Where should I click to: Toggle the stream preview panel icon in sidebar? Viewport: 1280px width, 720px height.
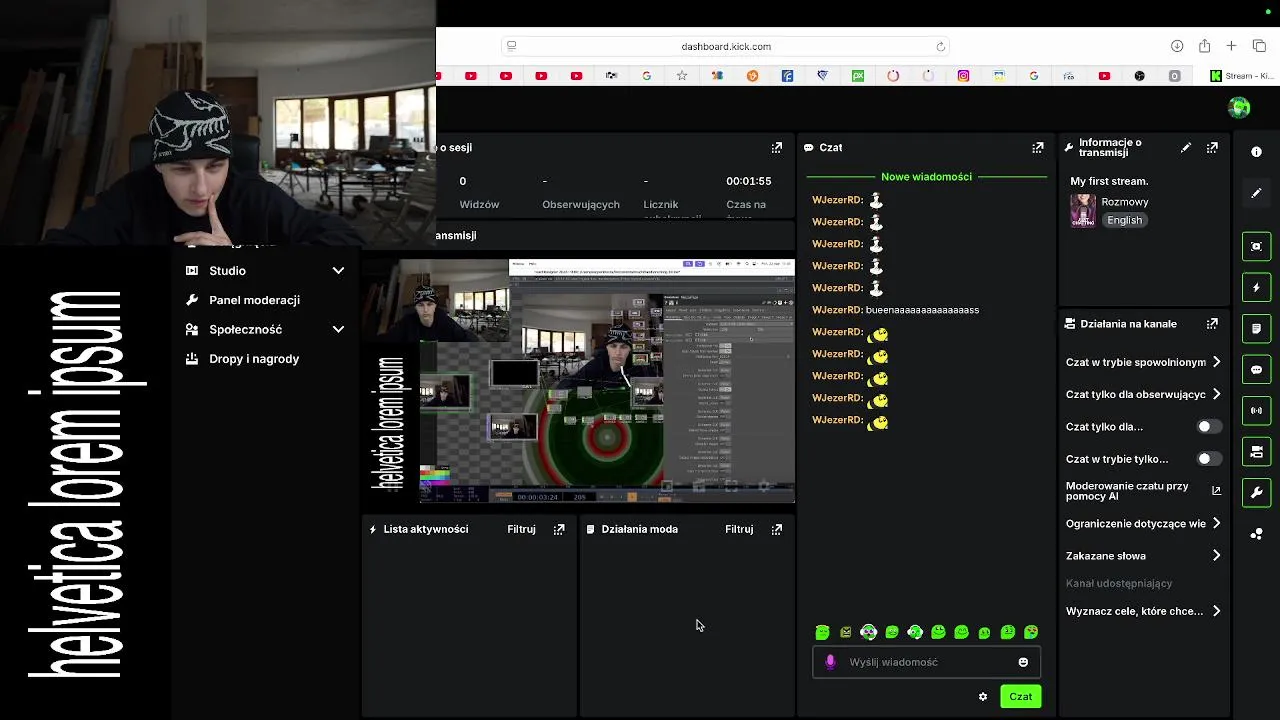pos(1257,246)
